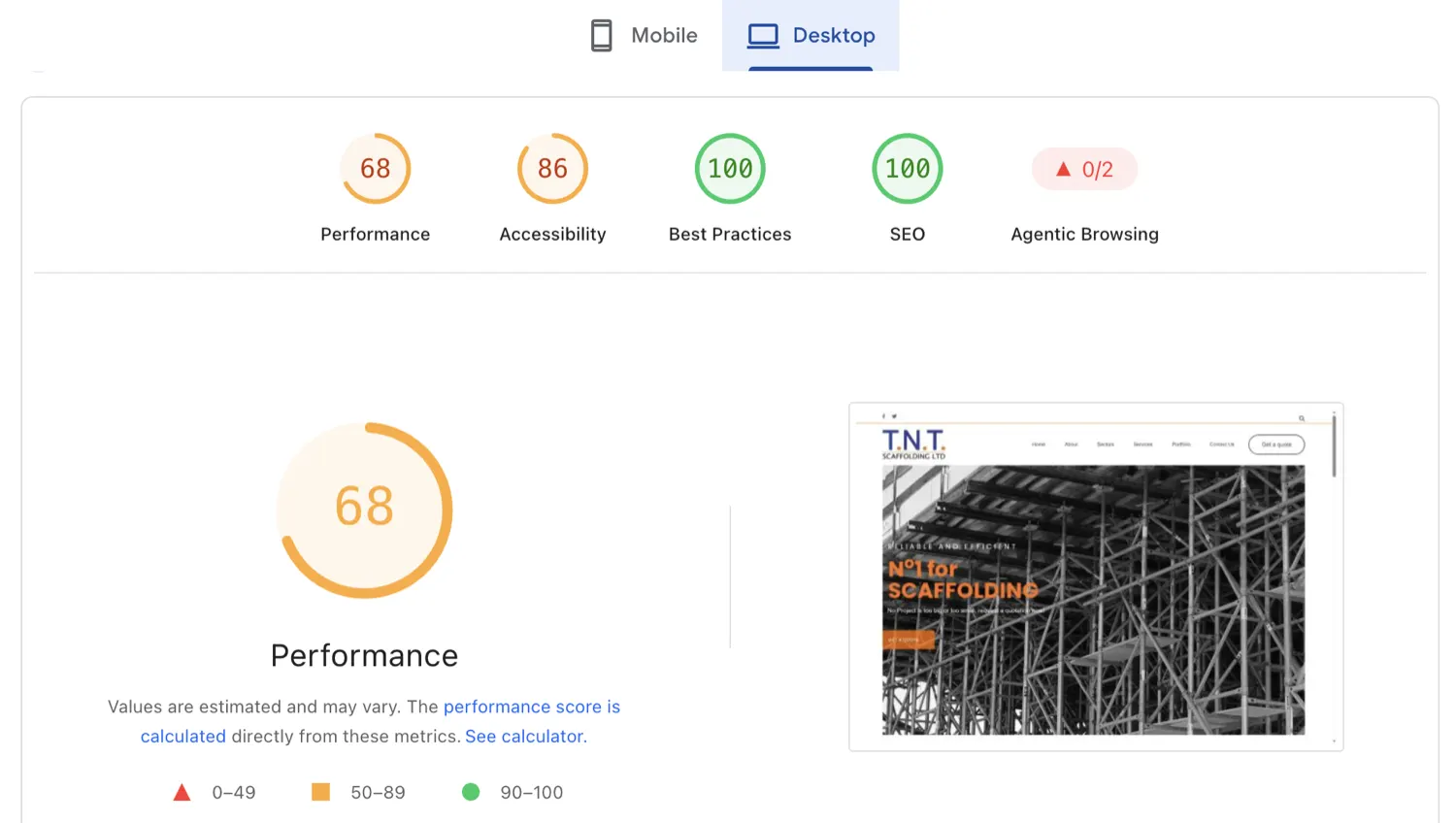Click the SEO label under its gauge
This screenshot has width=1456, height=823.
(908, 234)
